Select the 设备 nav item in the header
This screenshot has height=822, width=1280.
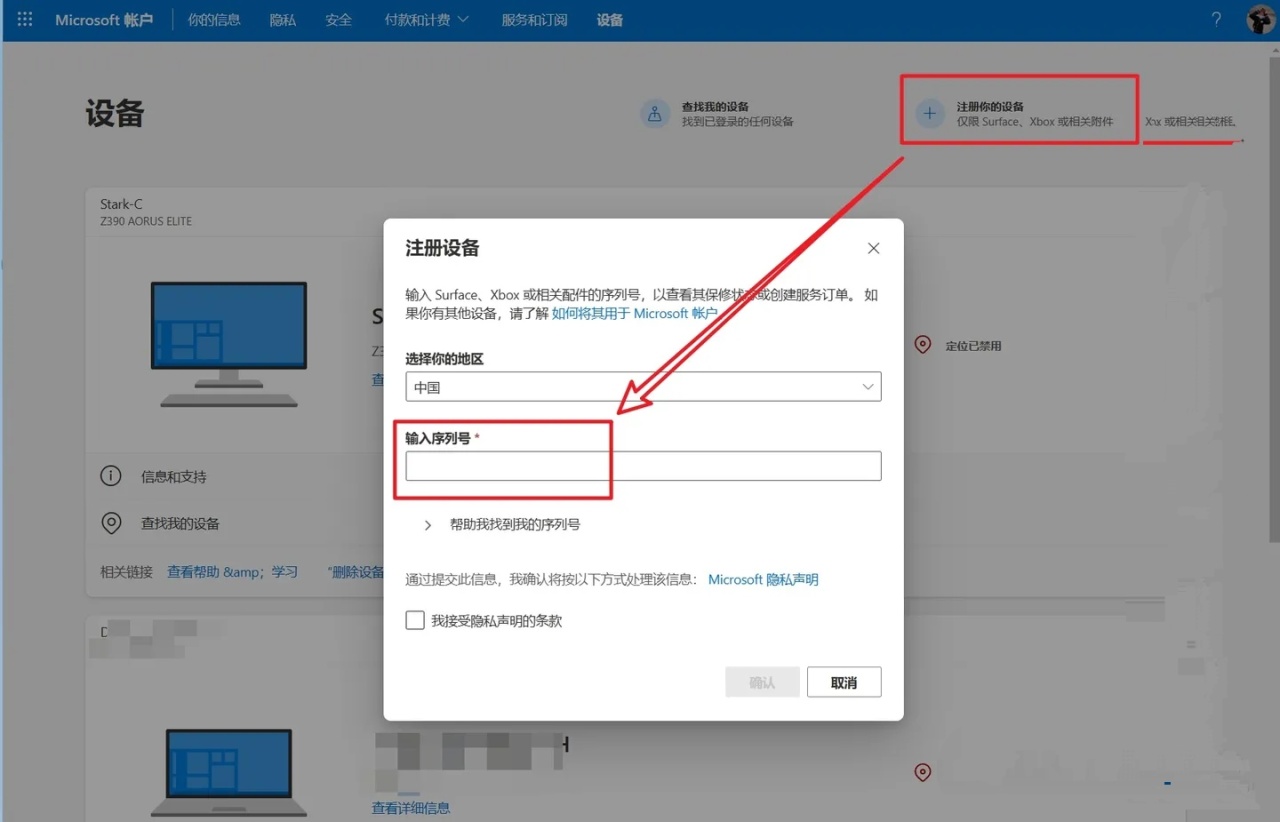tap(610, 20)
